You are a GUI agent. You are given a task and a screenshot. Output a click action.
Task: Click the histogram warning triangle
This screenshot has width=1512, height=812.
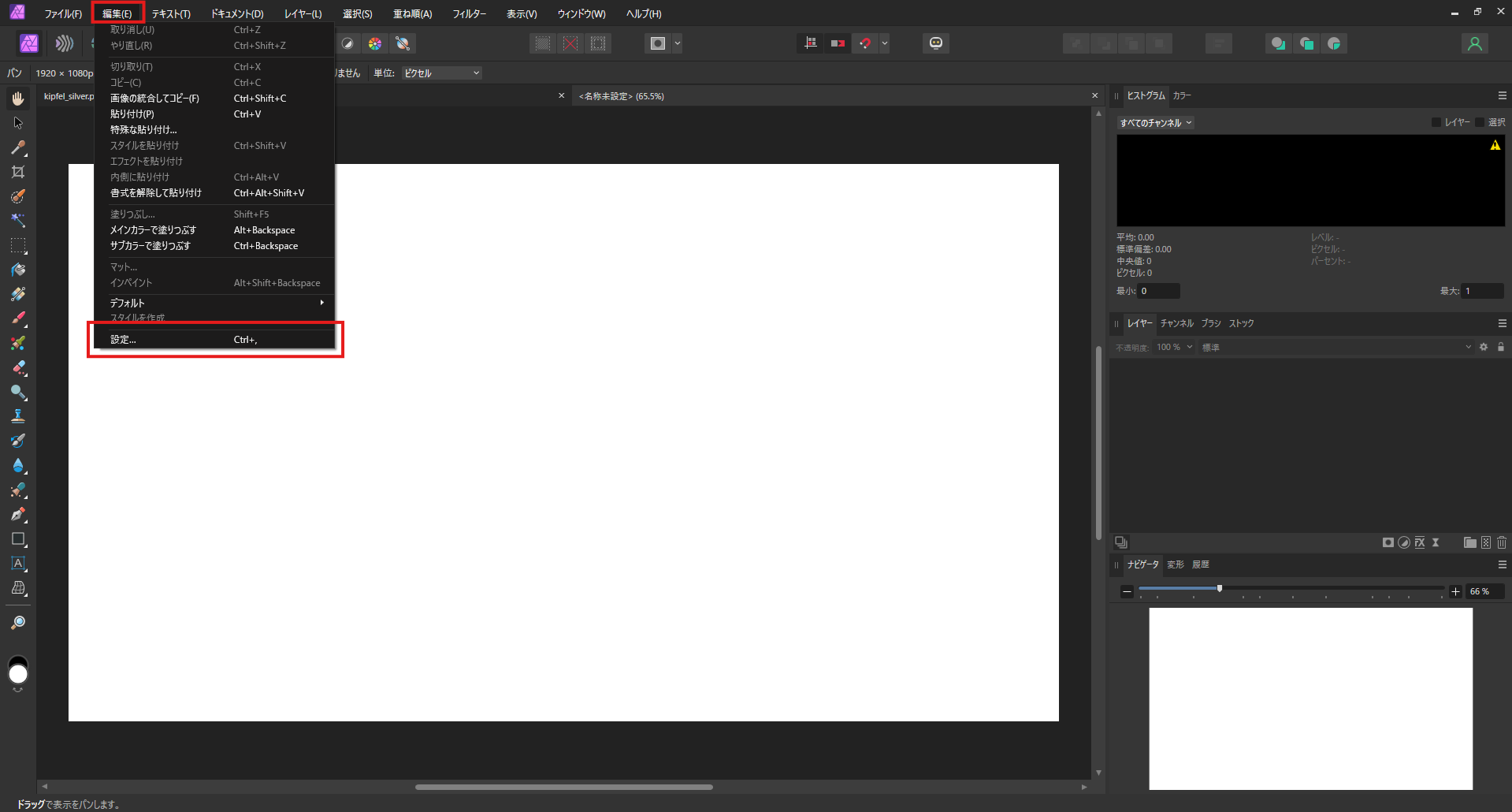1495,145
